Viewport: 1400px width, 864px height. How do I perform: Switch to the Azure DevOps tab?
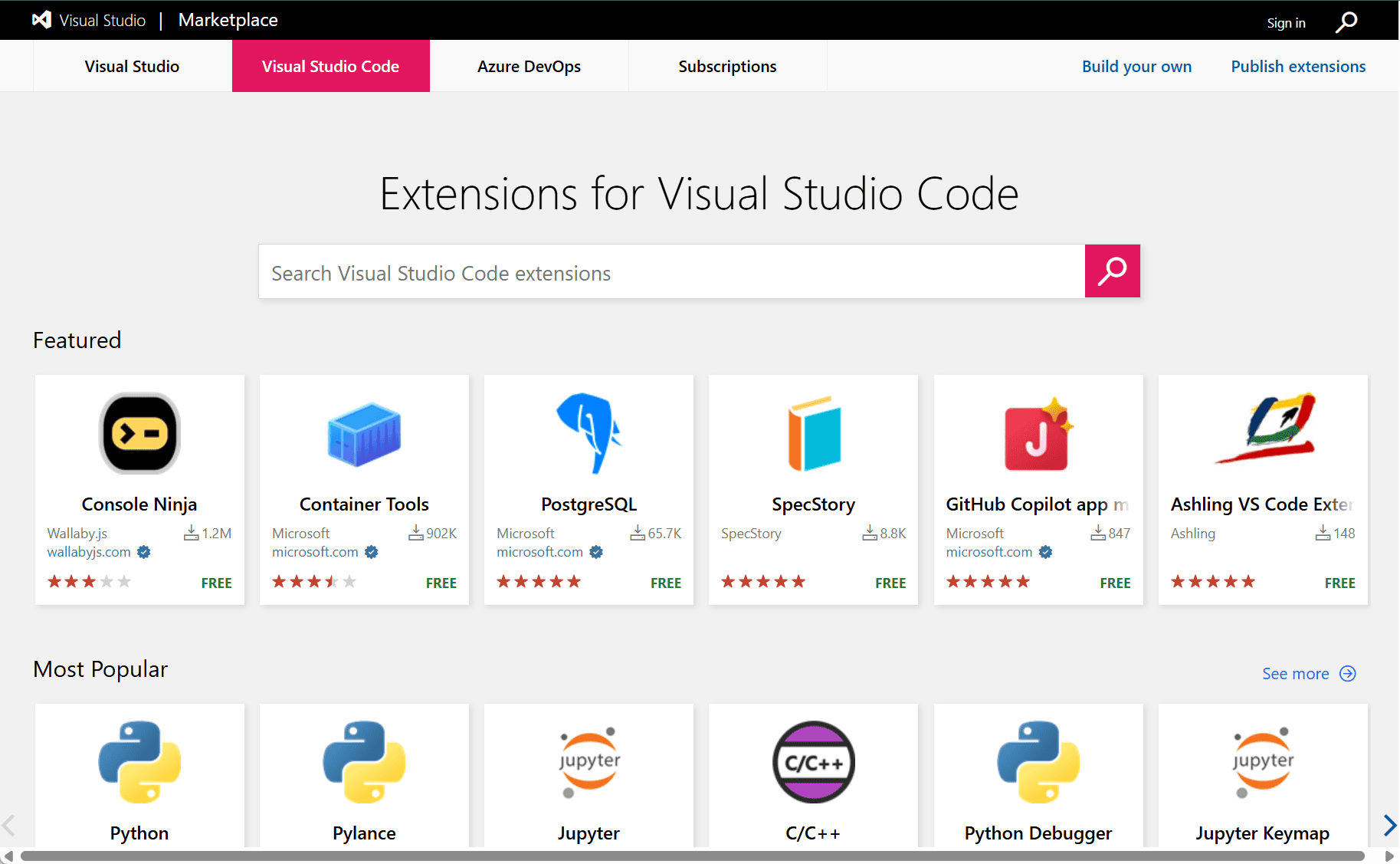point(529,66)
